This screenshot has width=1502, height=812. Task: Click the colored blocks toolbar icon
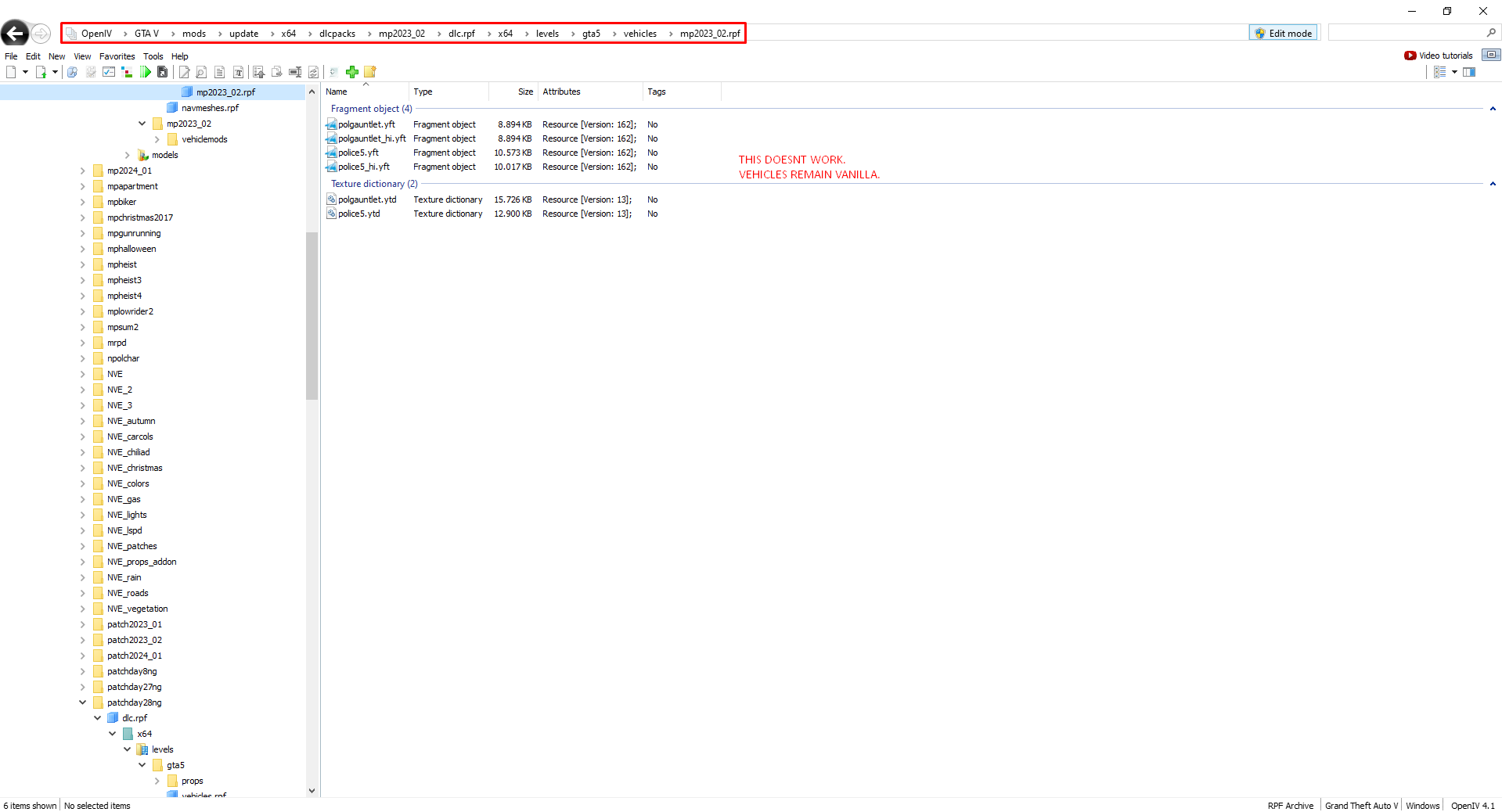click(127, 72)
